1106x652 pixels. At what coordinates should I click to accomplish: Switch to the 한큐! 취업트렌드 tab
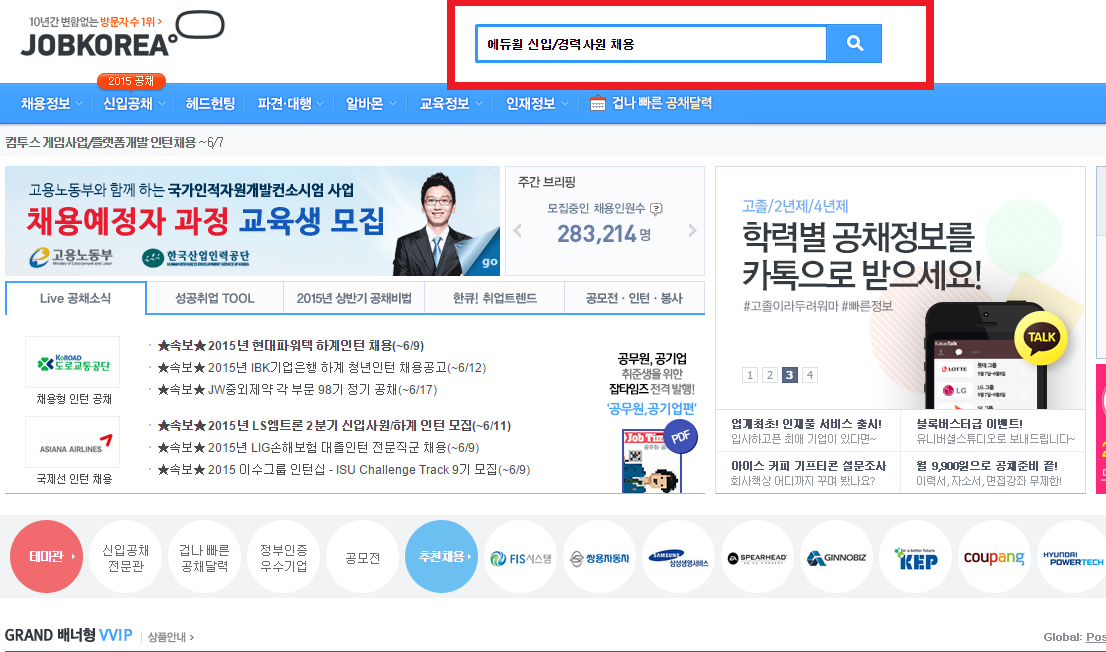click(x=494, y=298)
